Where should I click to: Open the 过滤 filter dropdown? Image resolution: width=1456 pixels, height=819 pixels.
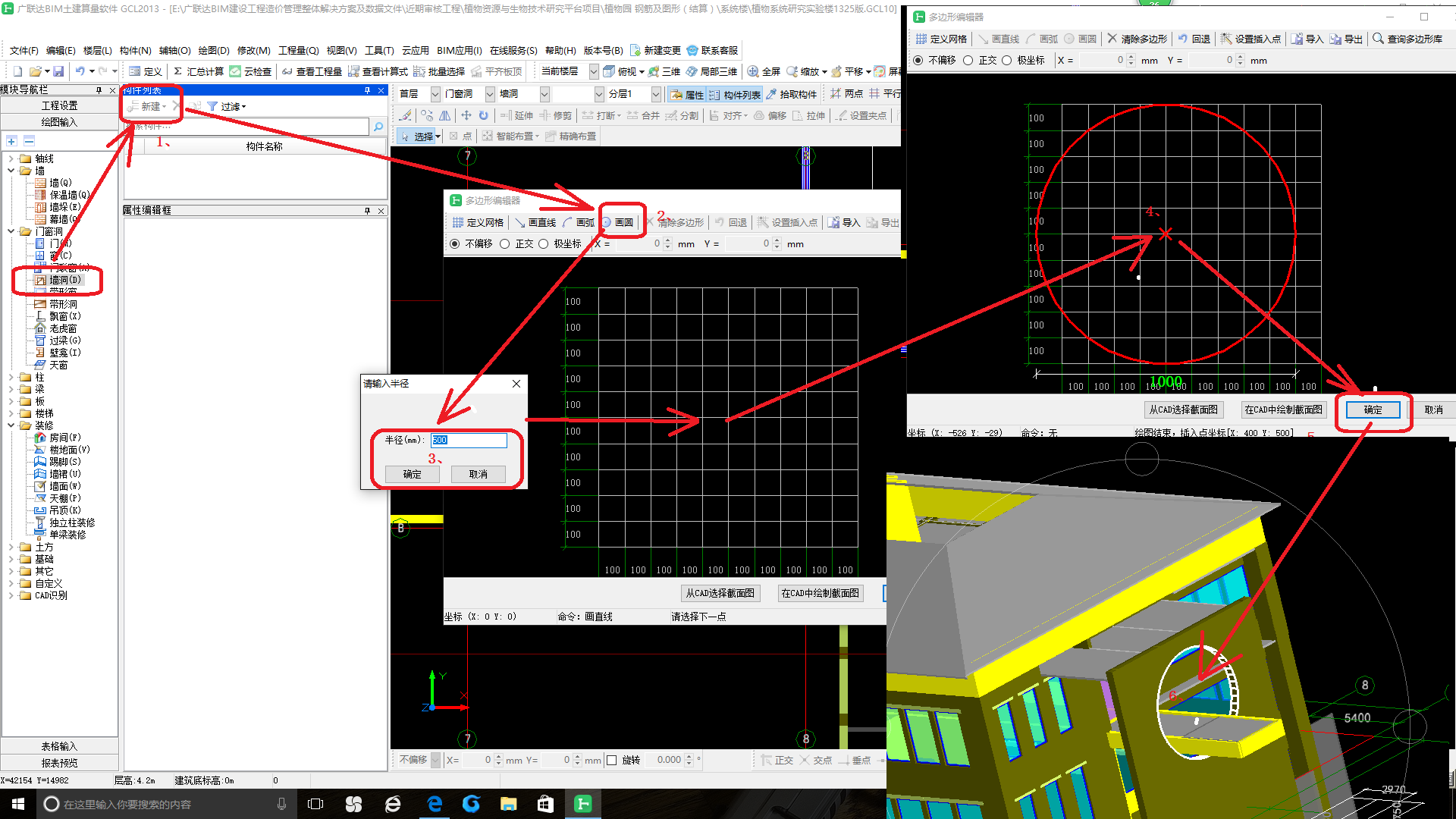[x=227, y=107]
